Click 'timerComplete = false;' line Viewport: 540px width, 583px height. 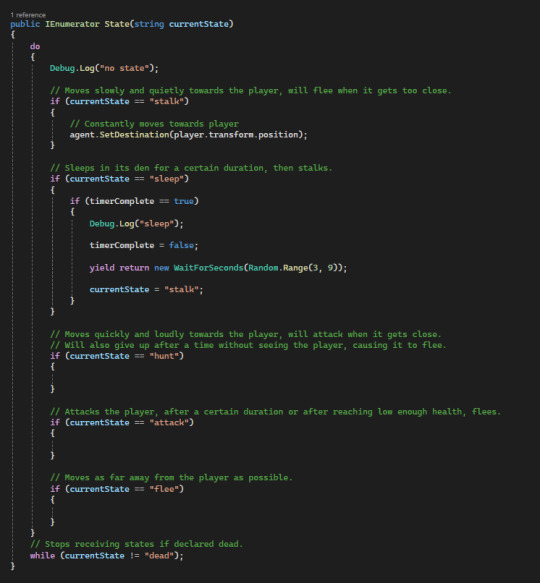point(144,245)
